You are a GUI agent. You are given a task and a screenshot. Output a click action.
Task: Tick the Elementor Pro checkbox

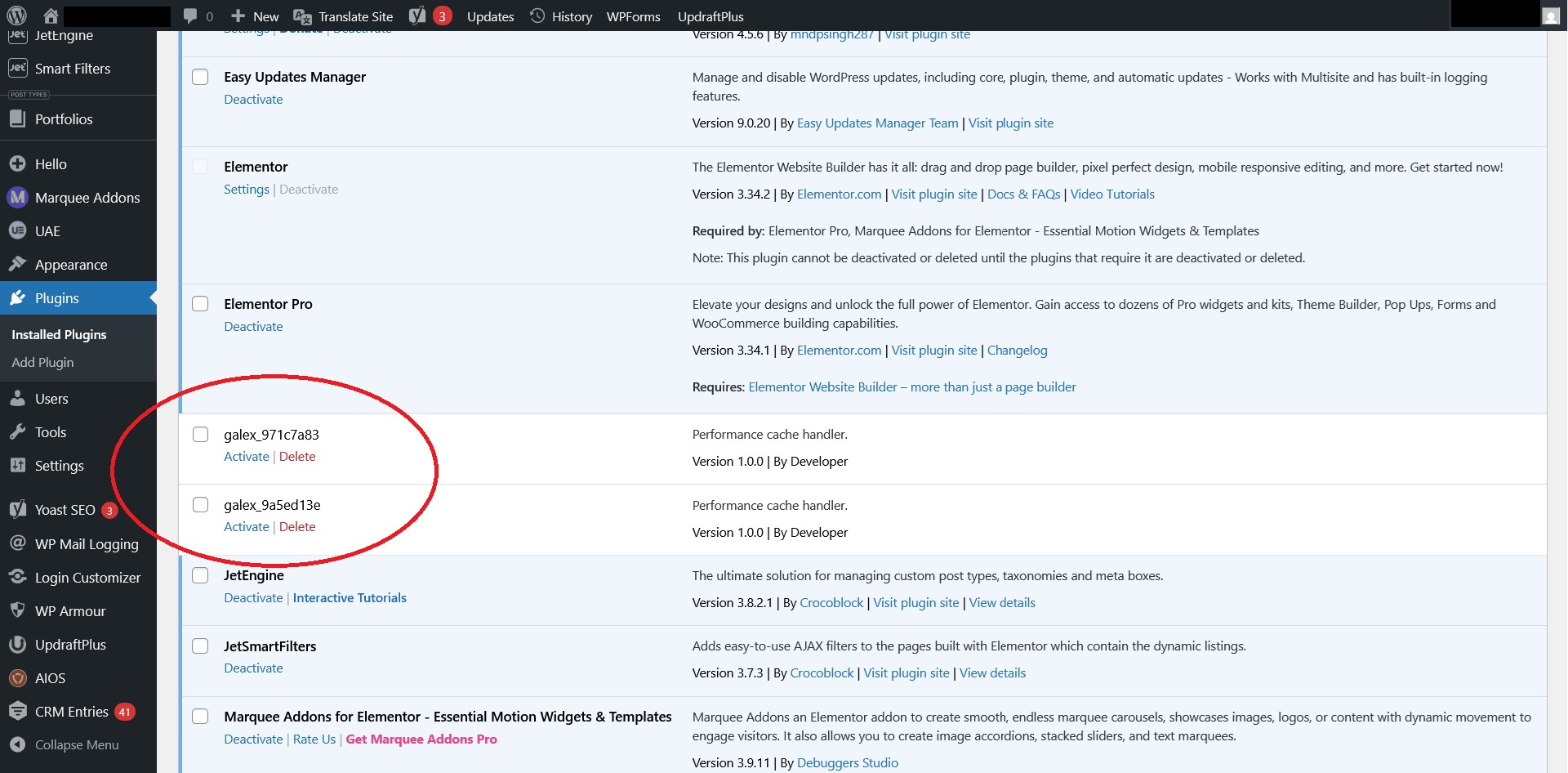point(200,304)
